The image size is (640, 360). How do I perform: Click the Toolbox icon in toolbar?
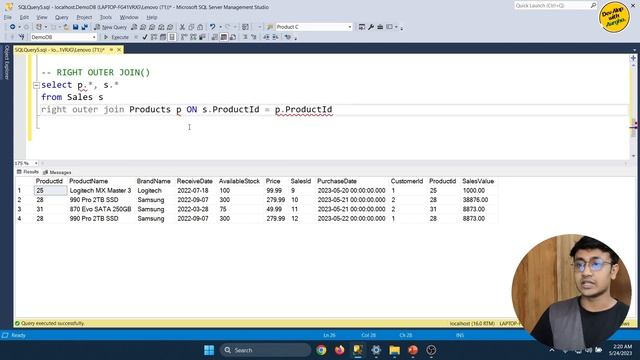pos(380,27)
